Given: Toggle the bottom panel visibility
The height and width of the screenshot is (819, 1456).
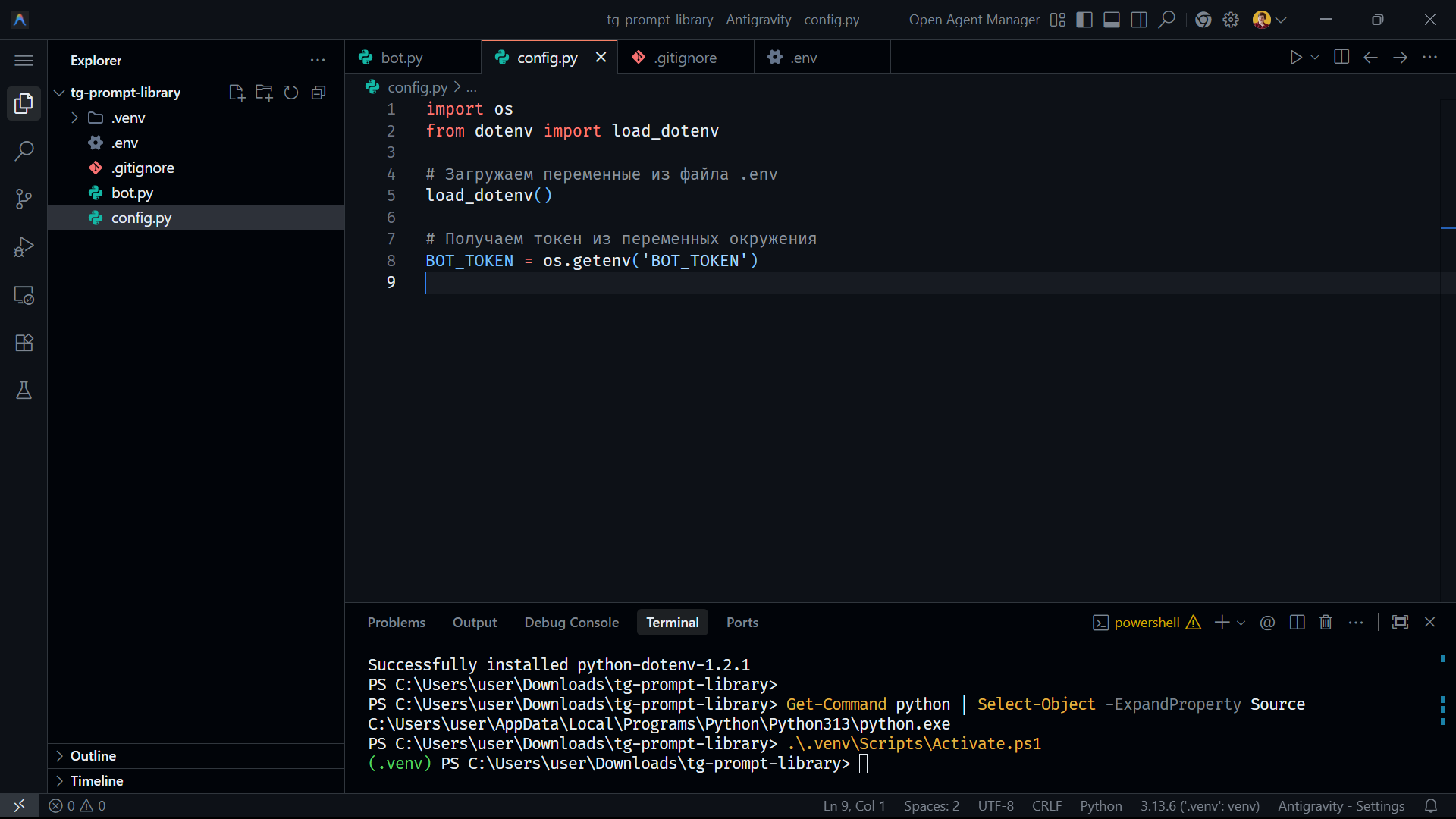Looking at the screenshot, I should point(1112,20).
